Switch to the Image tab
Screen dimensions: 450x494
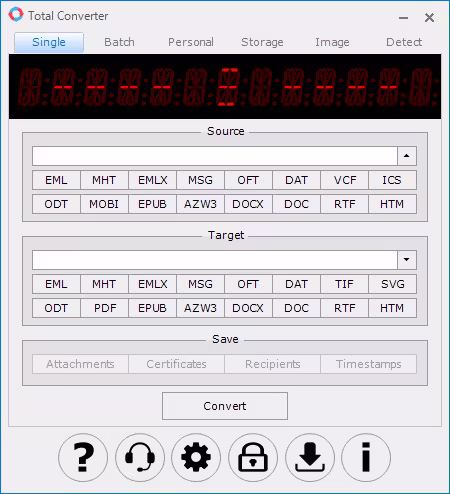[332, 42]
